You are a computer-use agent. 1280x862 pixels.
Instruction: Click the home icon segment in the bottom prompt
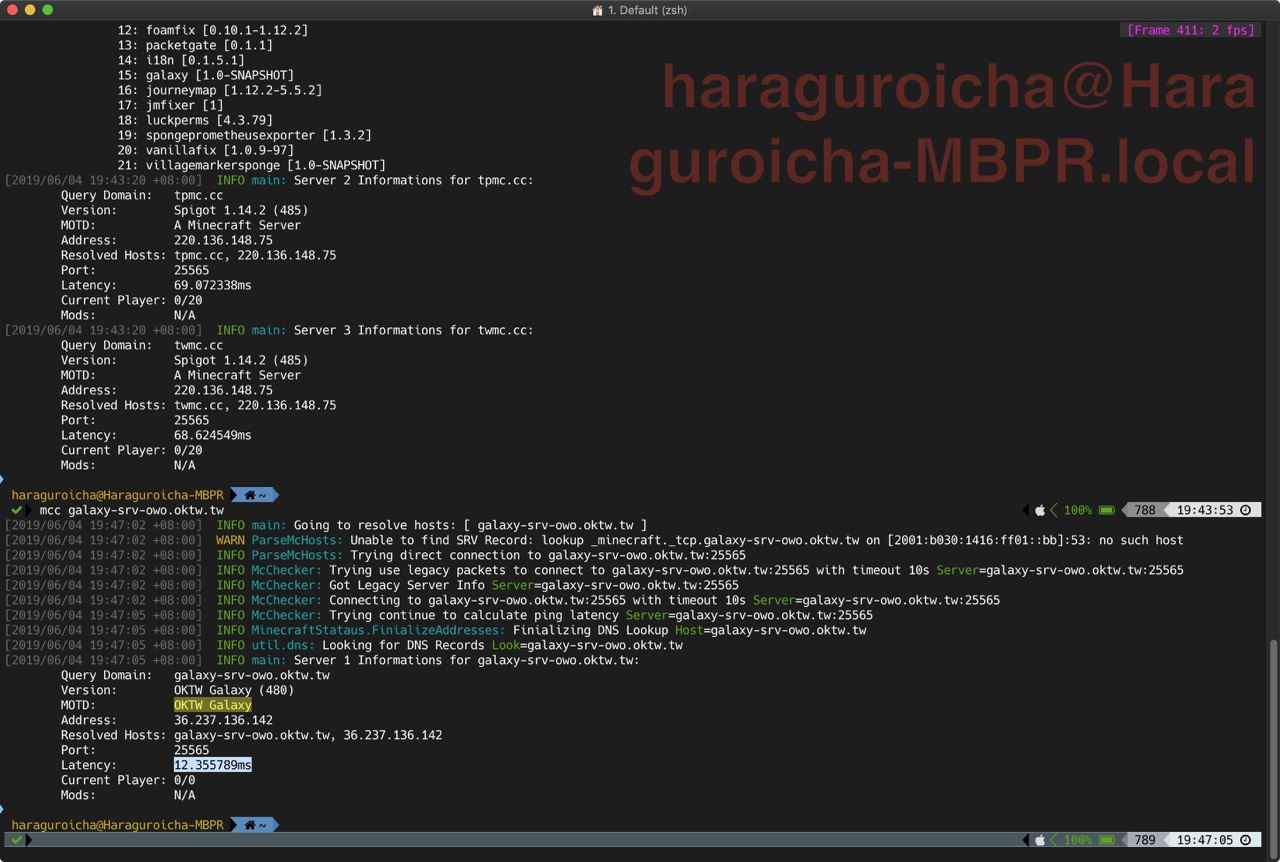pos(254,825)
